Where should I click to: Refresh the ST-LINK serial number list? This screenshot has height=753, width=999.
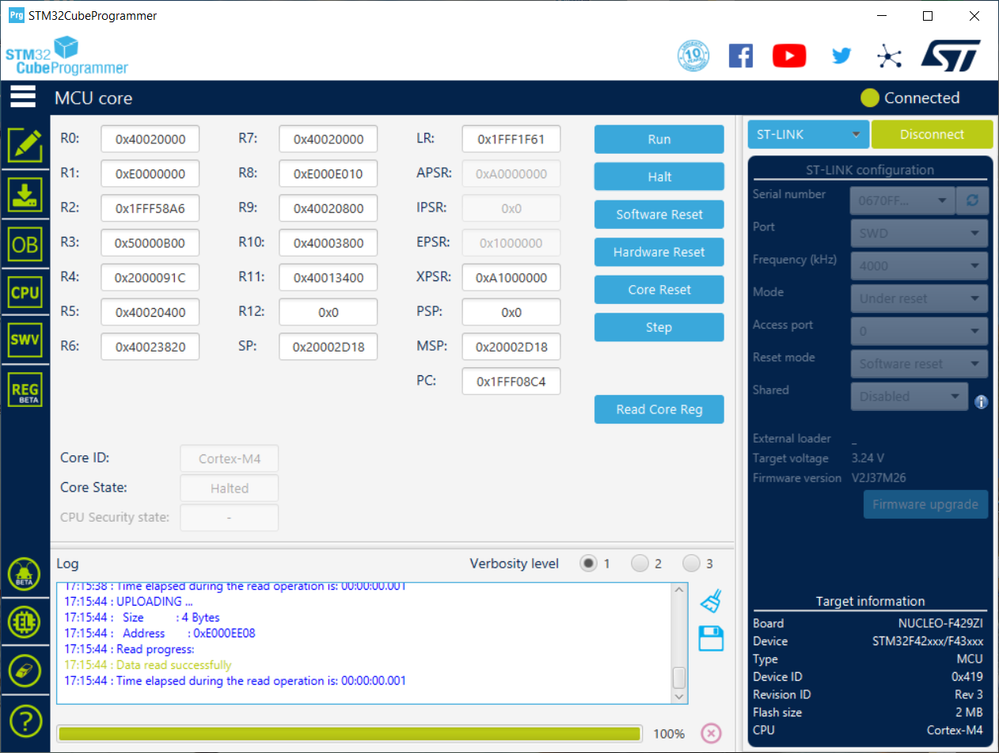pyautogui.click(x=972, y=201)
